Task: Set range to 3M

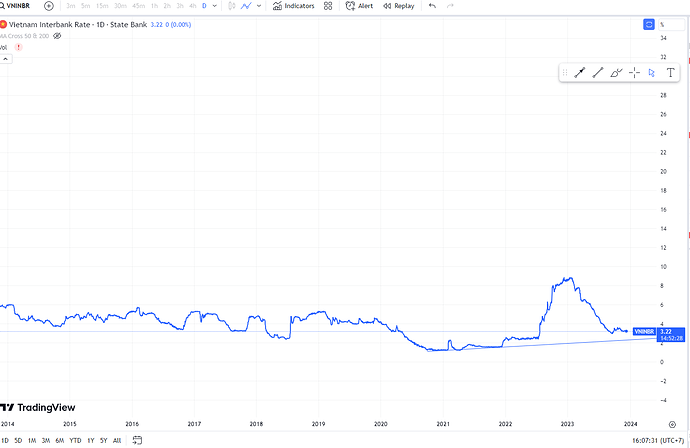Action: (46, 440)
